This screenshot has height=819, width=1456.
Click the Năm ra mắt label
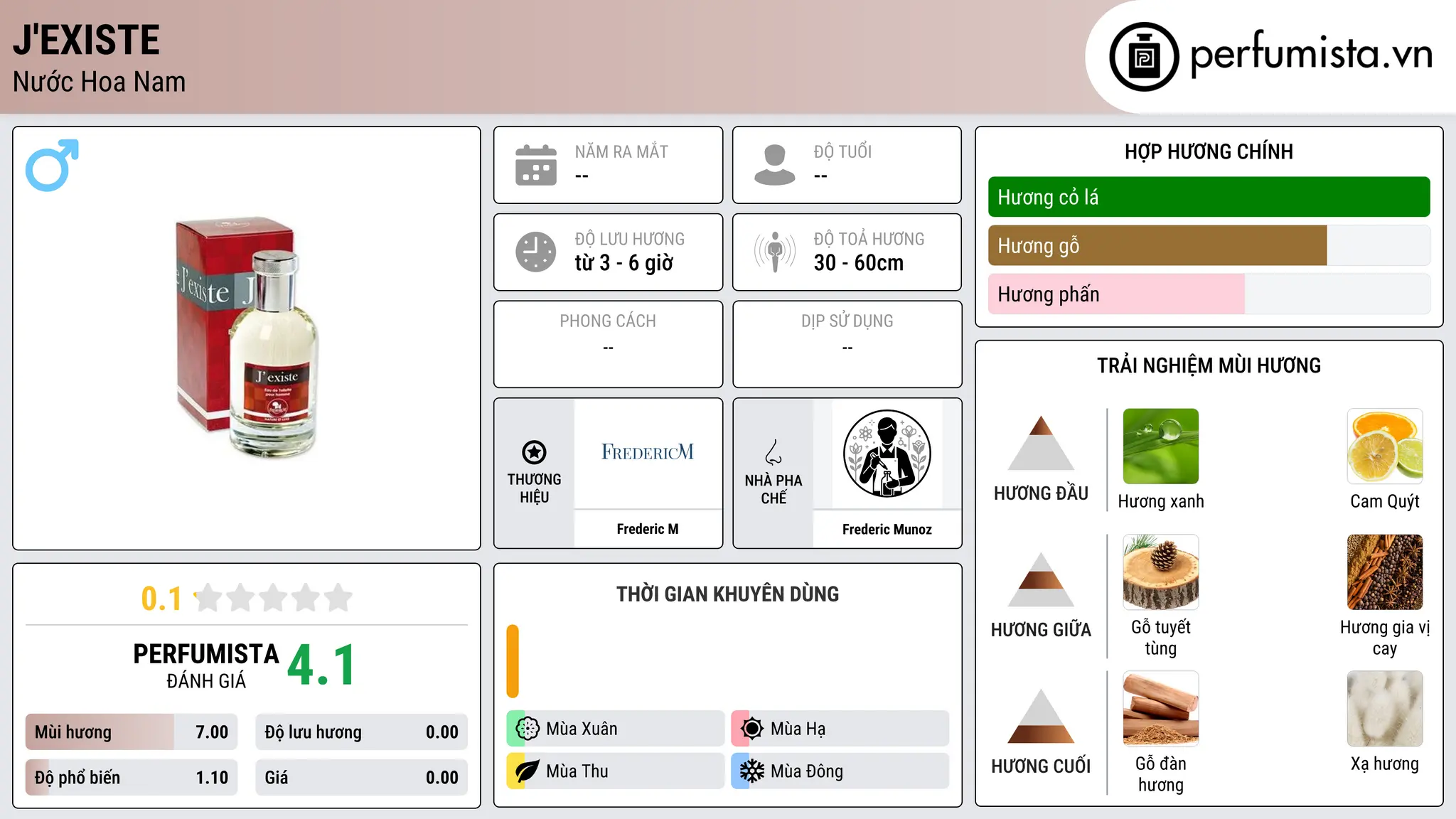[x=621, y=151]
